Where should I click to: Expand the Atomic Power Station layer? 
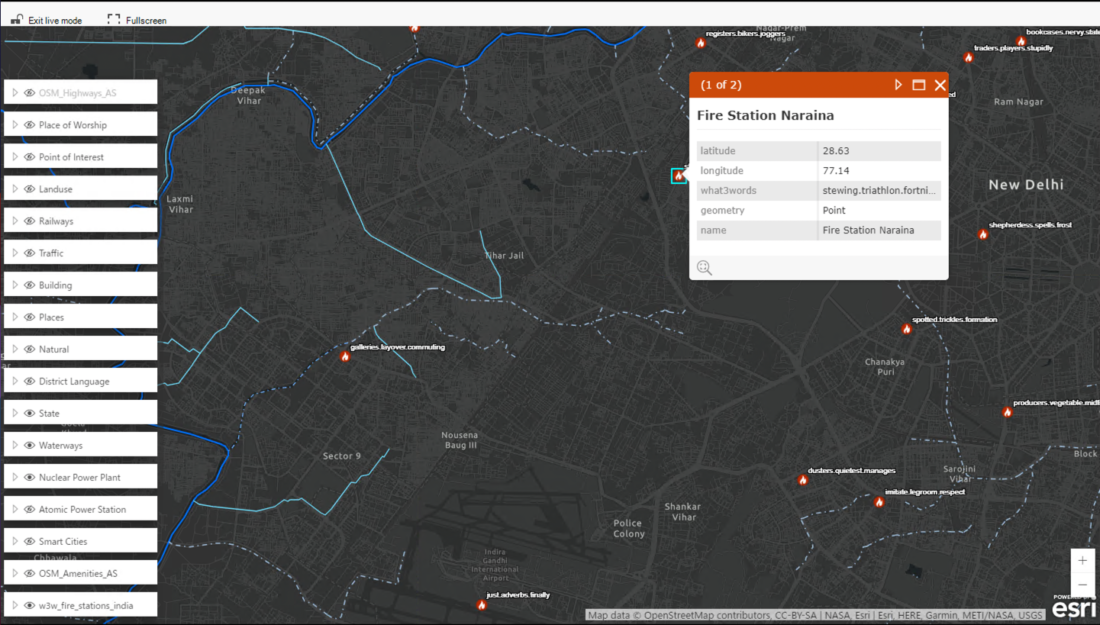15,509
